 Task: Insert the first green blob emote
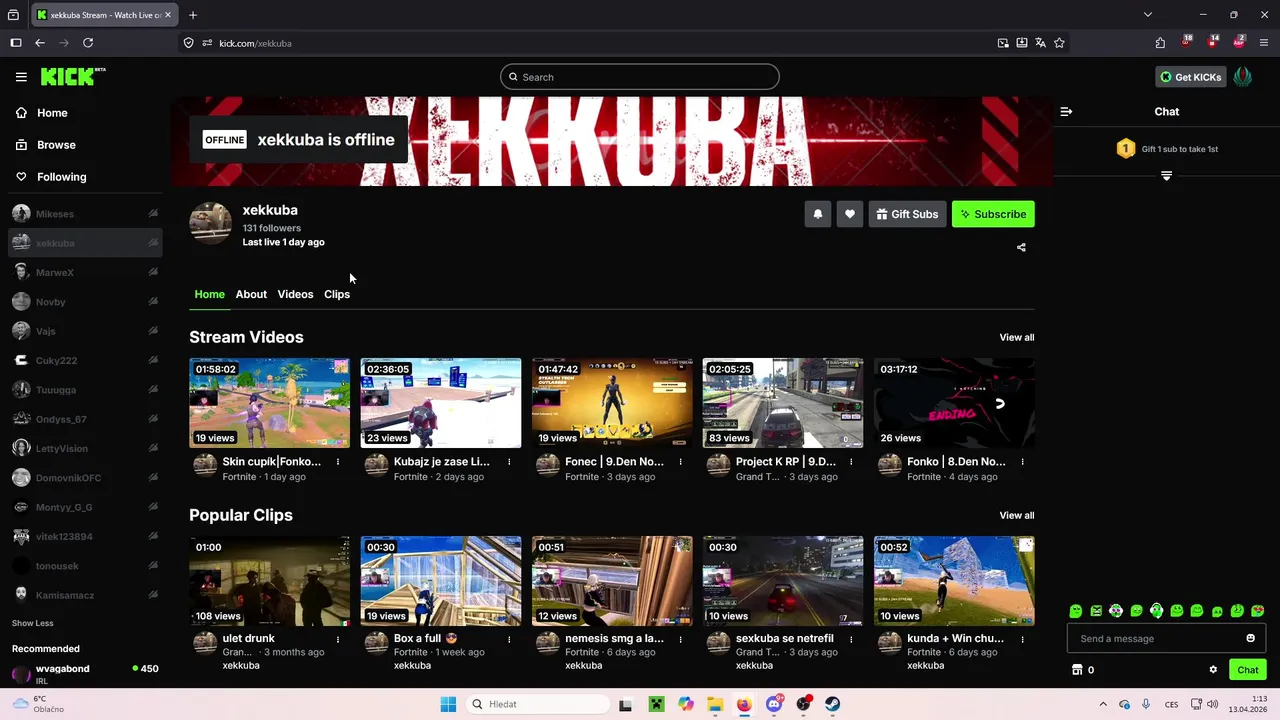click(1075, 611)
